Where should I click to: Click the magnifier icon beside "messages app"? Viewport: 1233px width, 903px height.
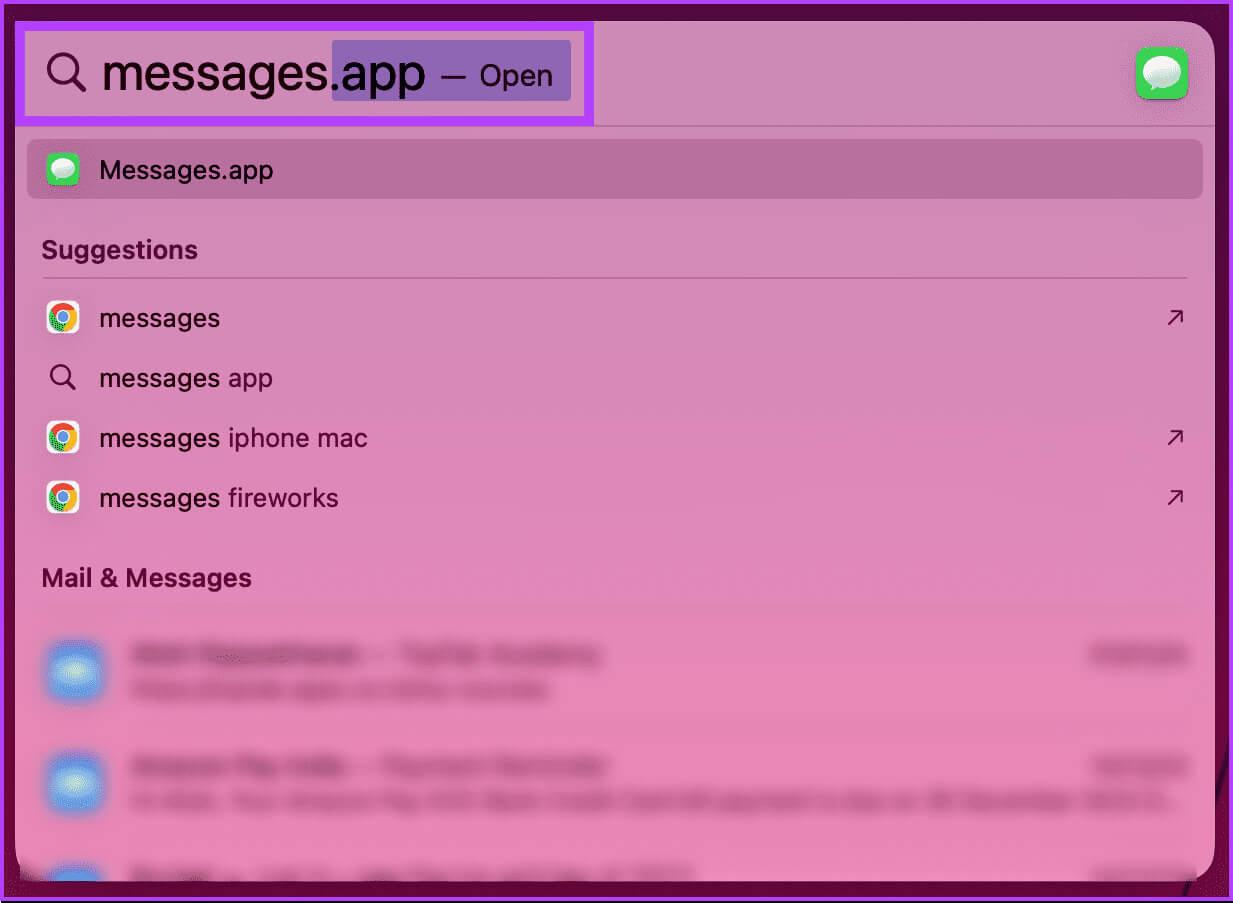pyautogui.click(x=63, y=378)
